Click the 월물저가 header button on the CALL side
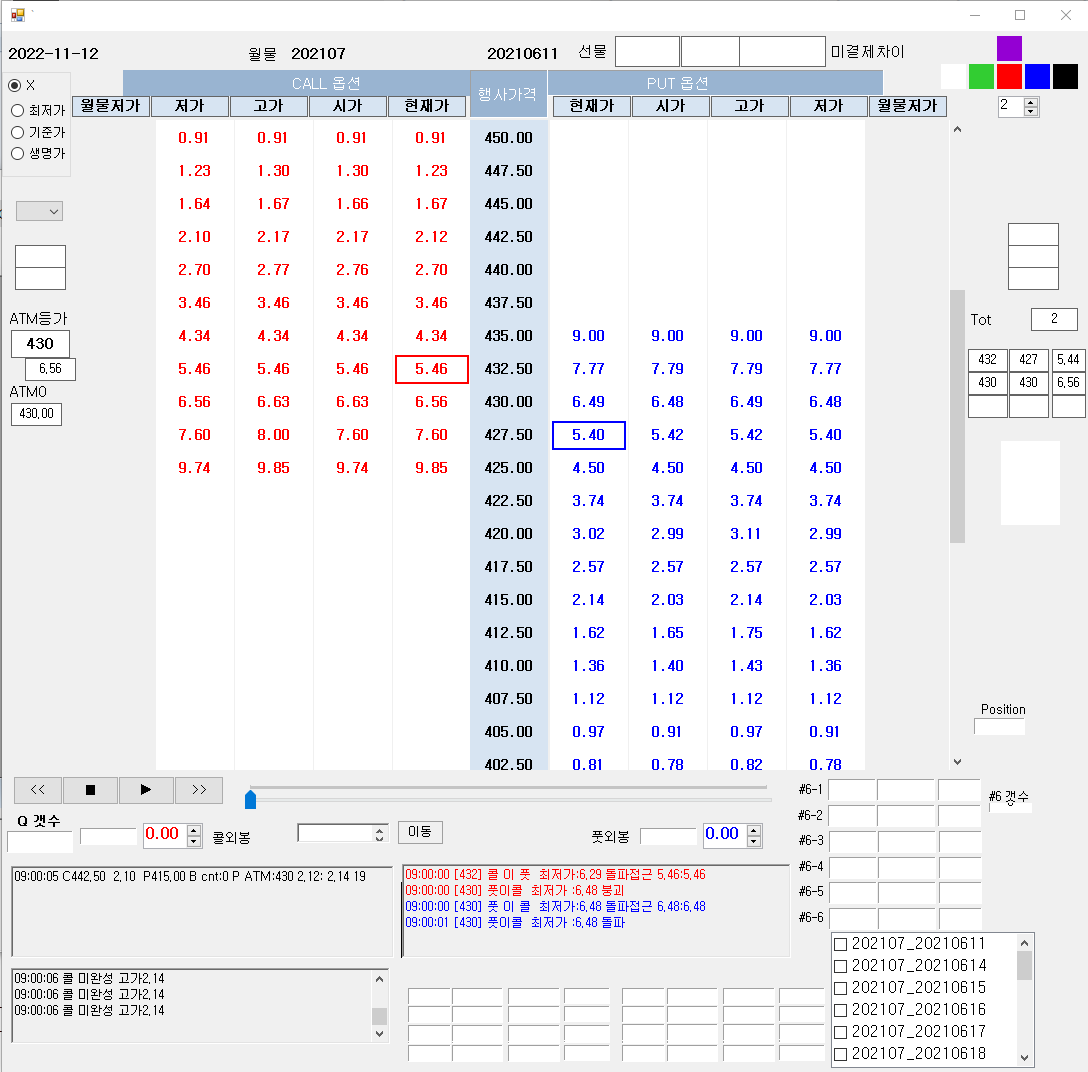Image resolution: width=1088 pixels, height=1072 pixels. point(110,105)
